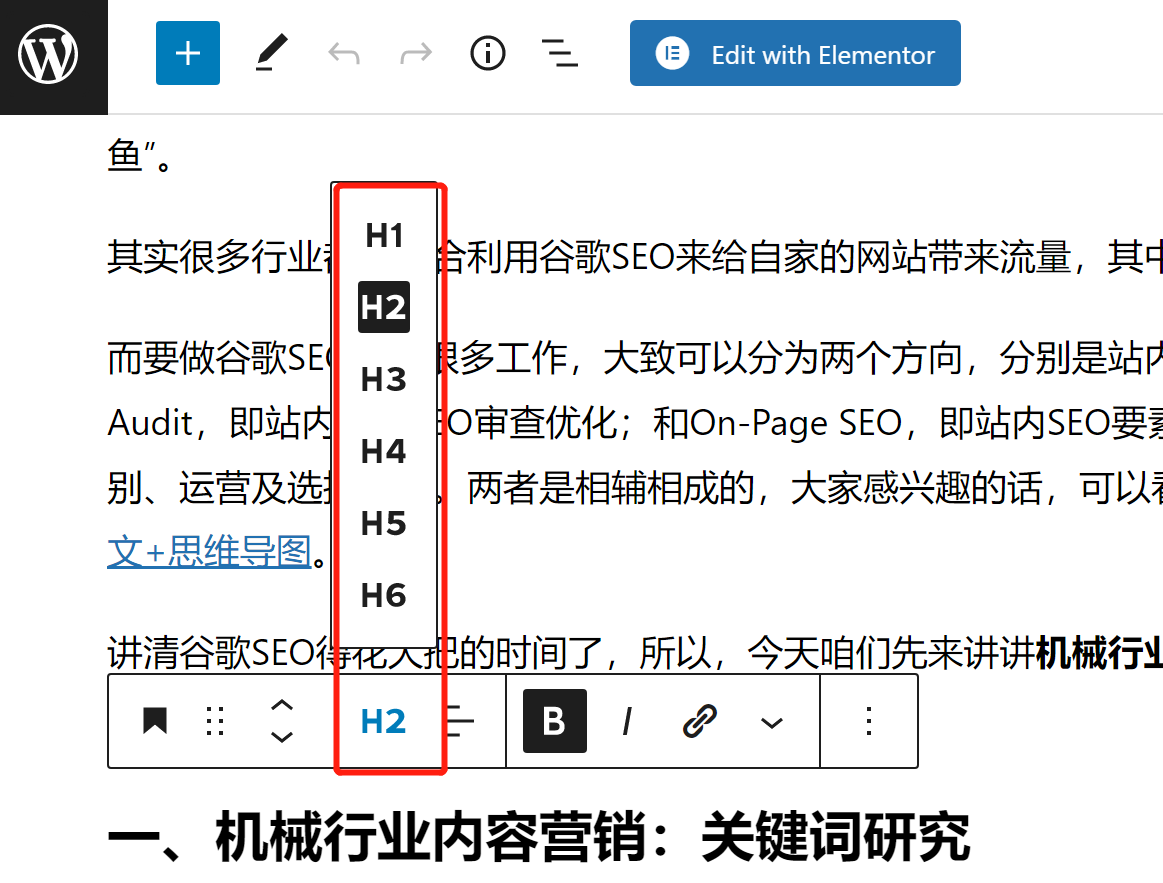Image resolution: width=1163 pixels, height=883 pixels.
Task: Open the list view outline icon
Action: pos(560,53)
